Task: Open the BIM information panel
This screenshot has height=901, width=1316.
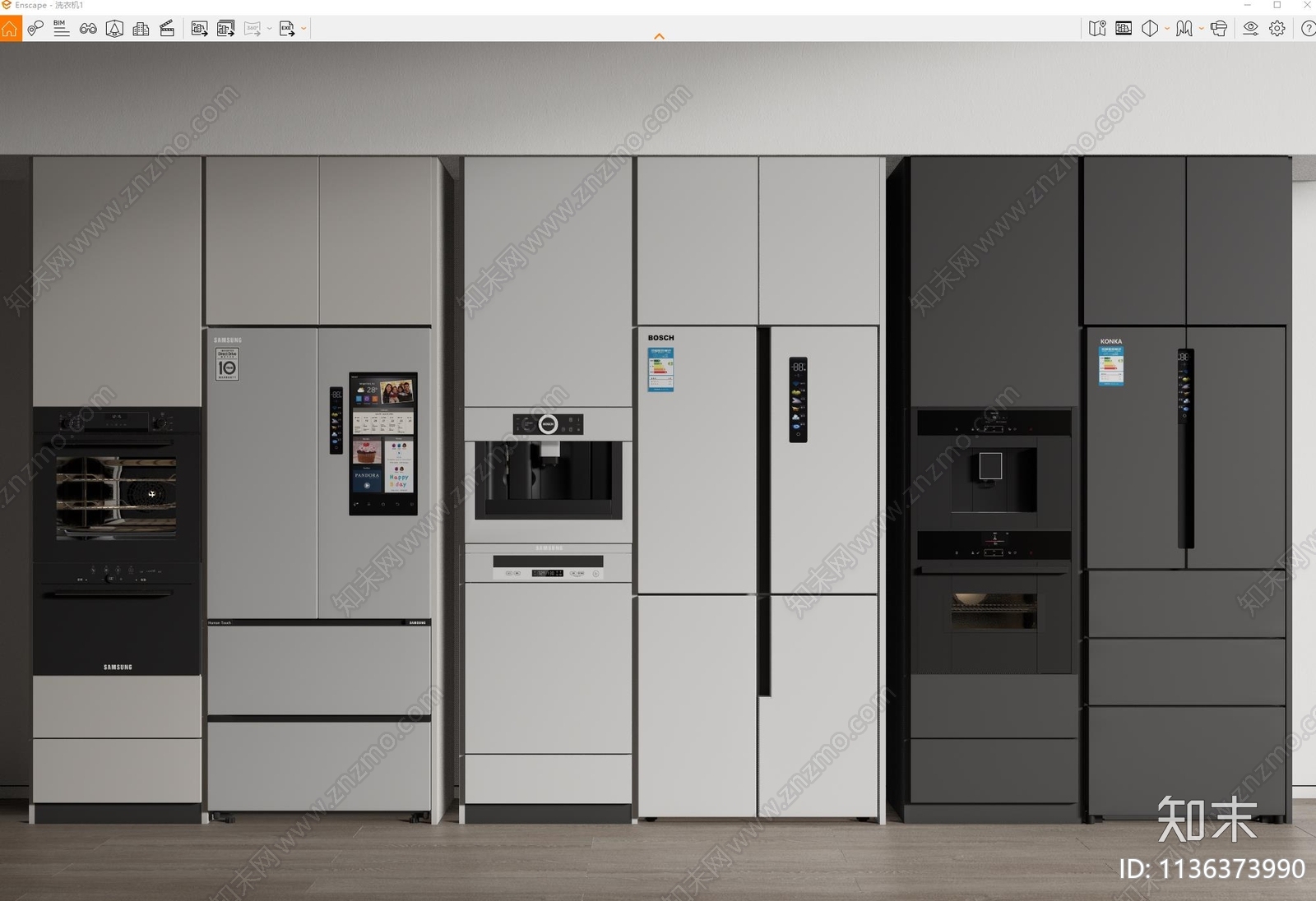Action: 61,29
